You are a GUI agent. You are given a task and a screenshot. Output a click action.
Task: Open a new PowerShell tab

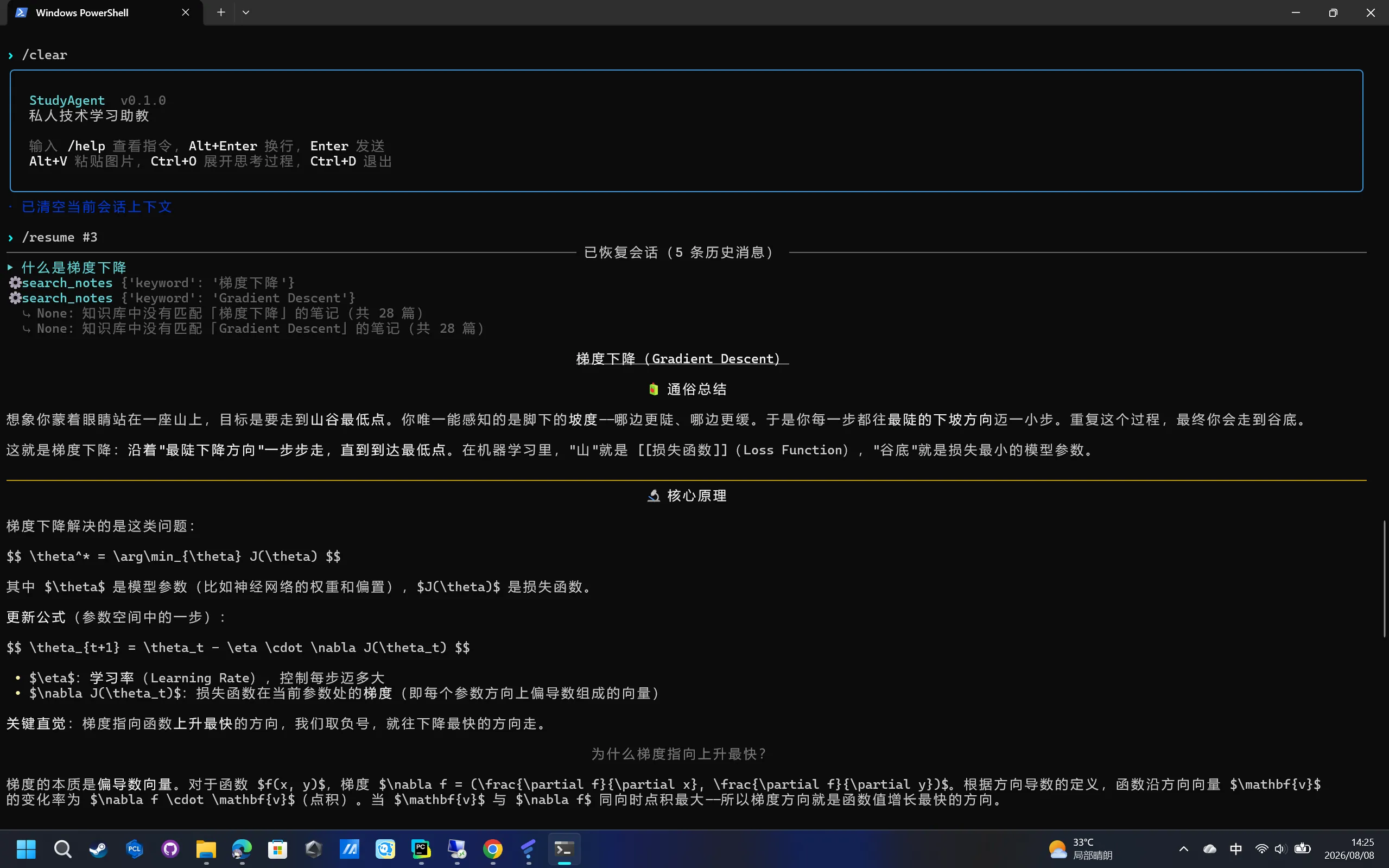(221, 12)
